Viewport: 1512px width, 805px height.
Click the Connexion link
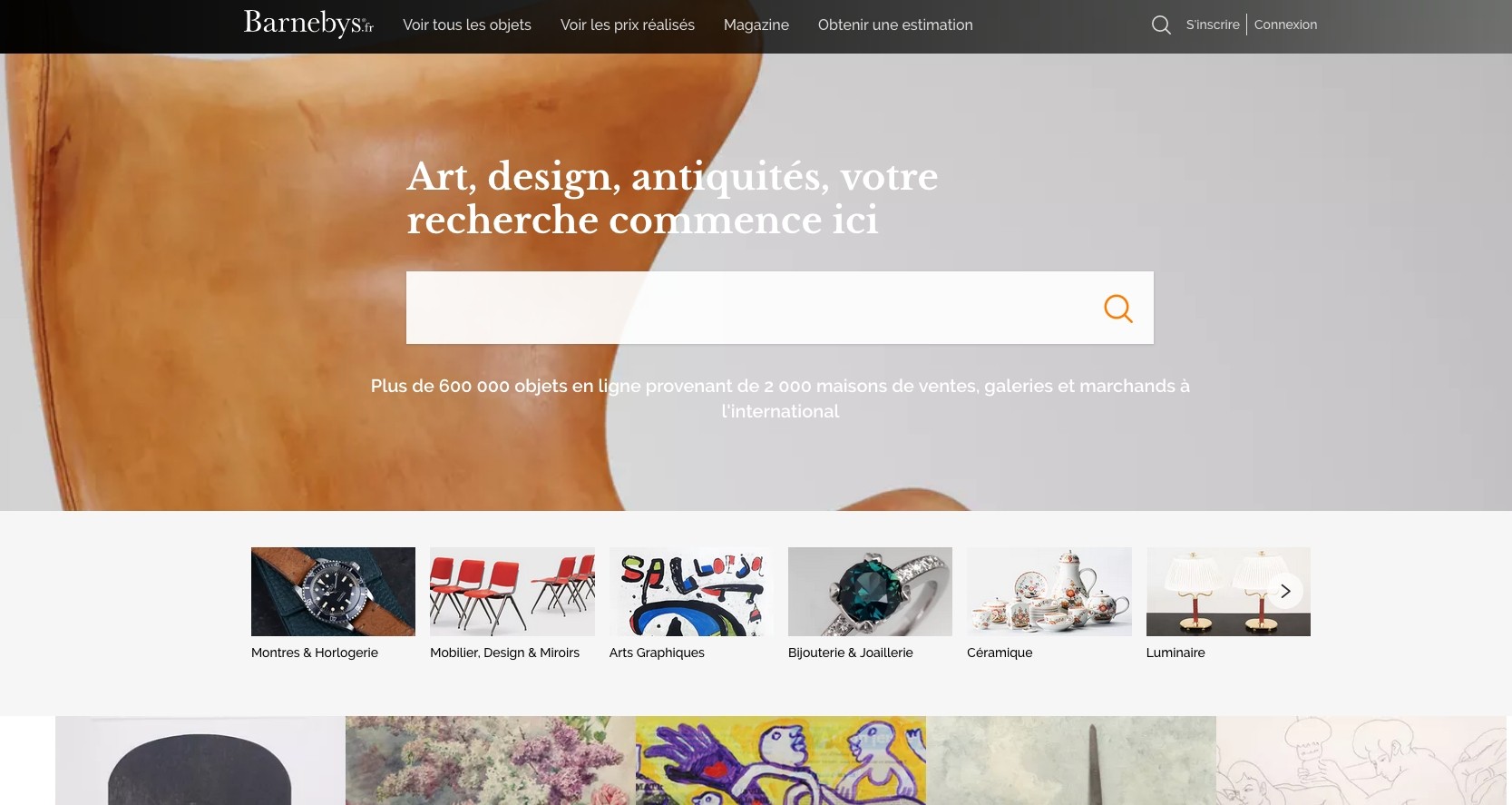(1285, 25)
